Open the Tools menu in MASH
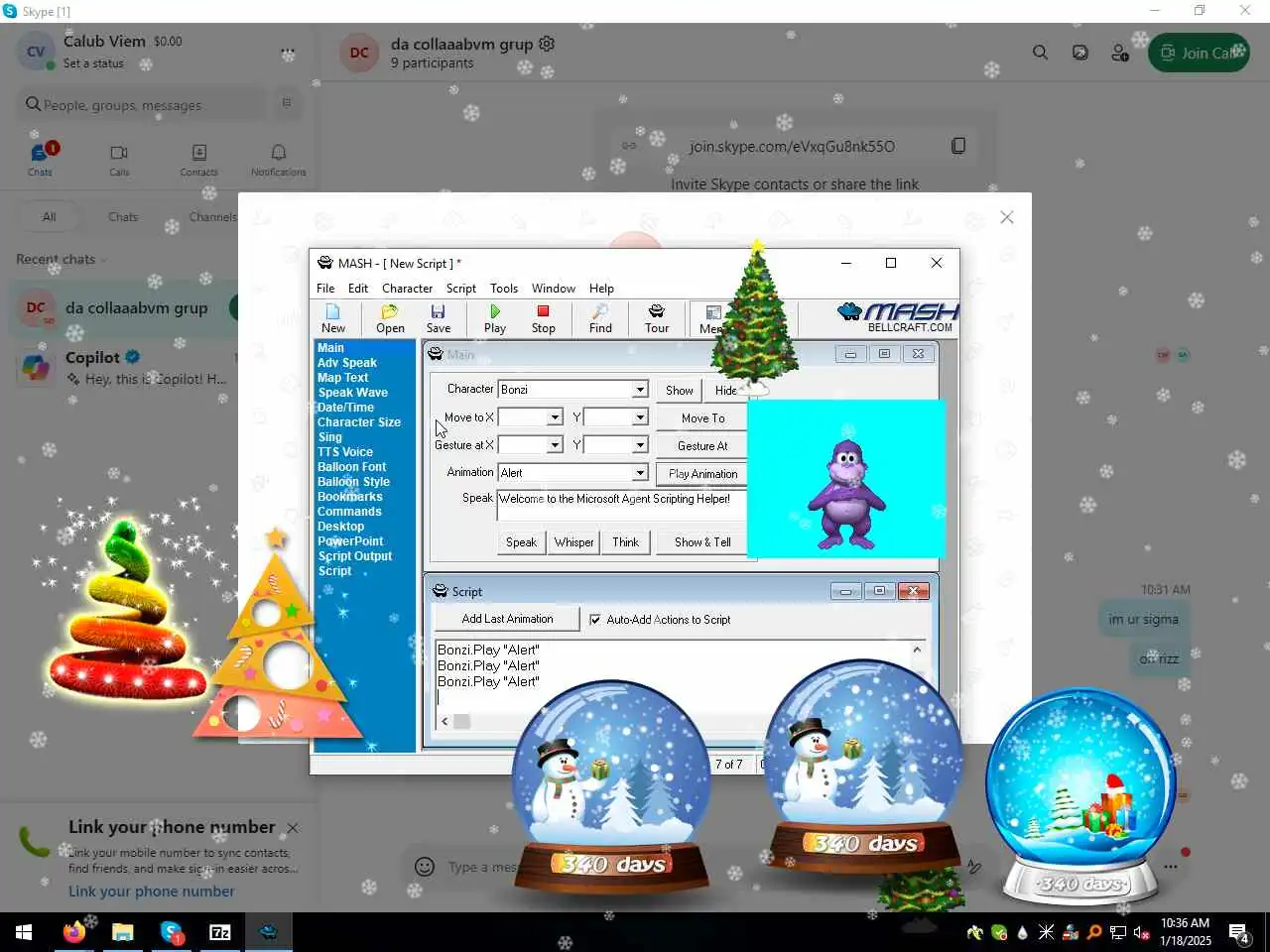The image size is (1270, 952). click(504, 289)
